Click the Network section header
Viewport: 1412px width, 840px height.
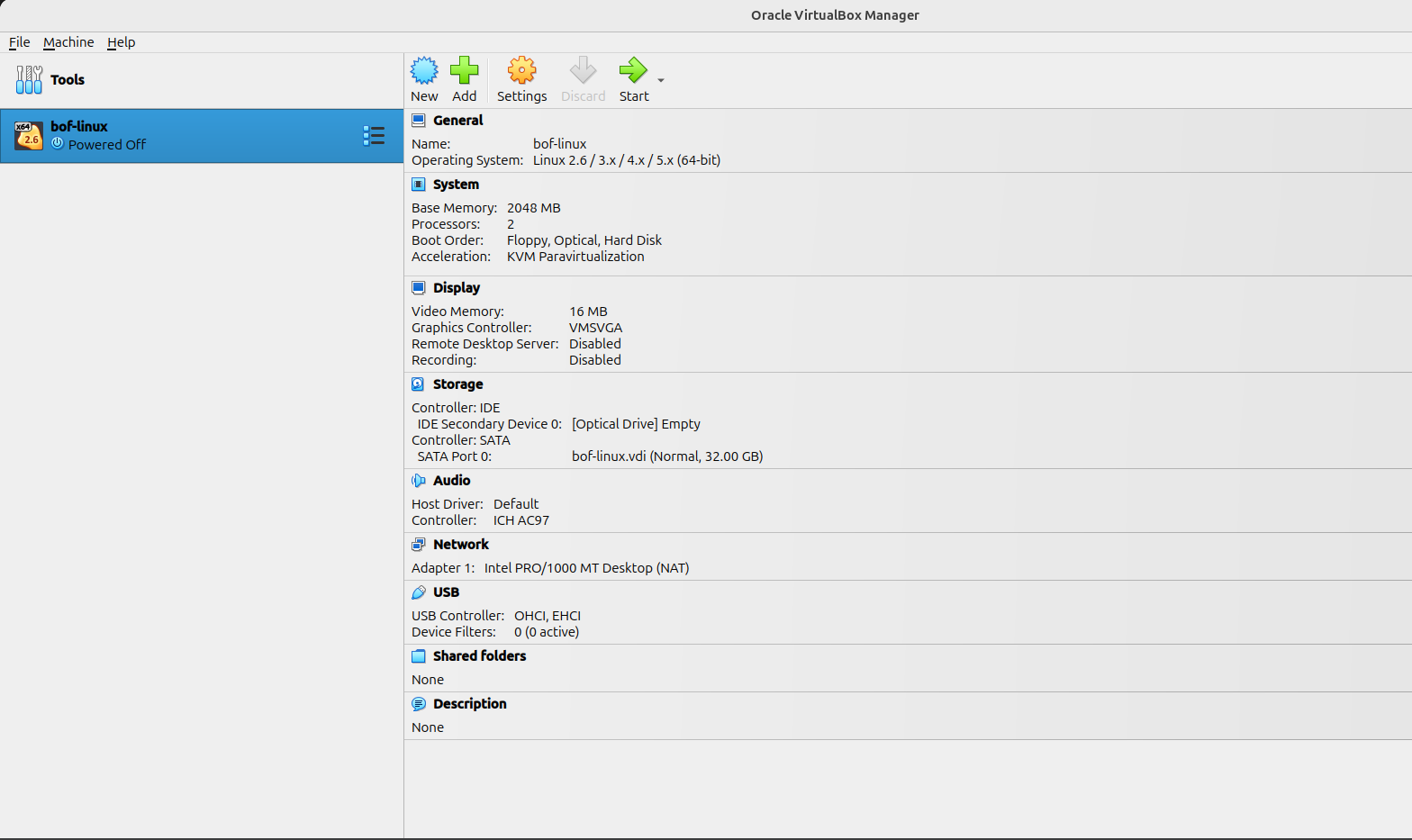tap(460, 545)
